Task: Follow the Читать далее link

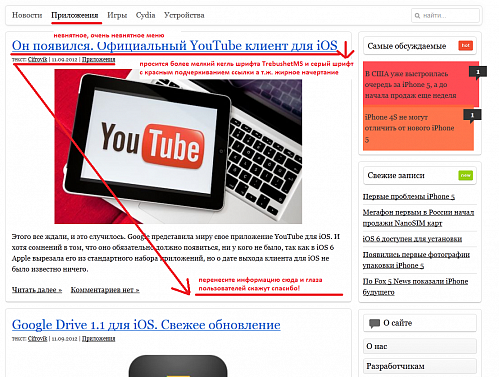Action: coord(37,290)
